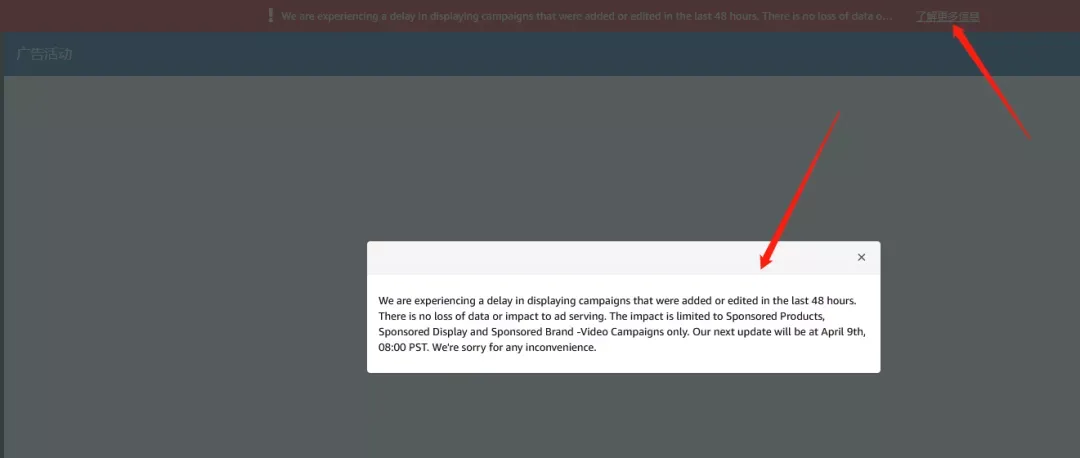Image resolution: width=1080 pixels, height=458 pixels.
Task: Select the 广告活动 page heading
Action: pos(44,54)
